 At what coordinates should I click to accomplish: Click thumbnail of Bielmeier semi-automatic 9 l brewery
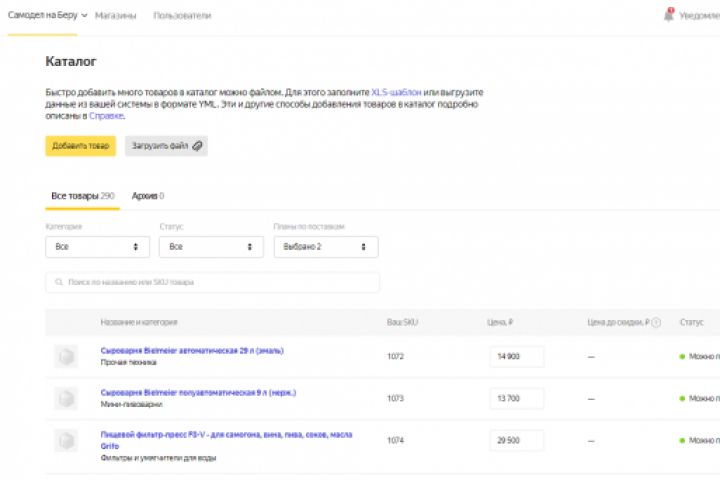66,398
